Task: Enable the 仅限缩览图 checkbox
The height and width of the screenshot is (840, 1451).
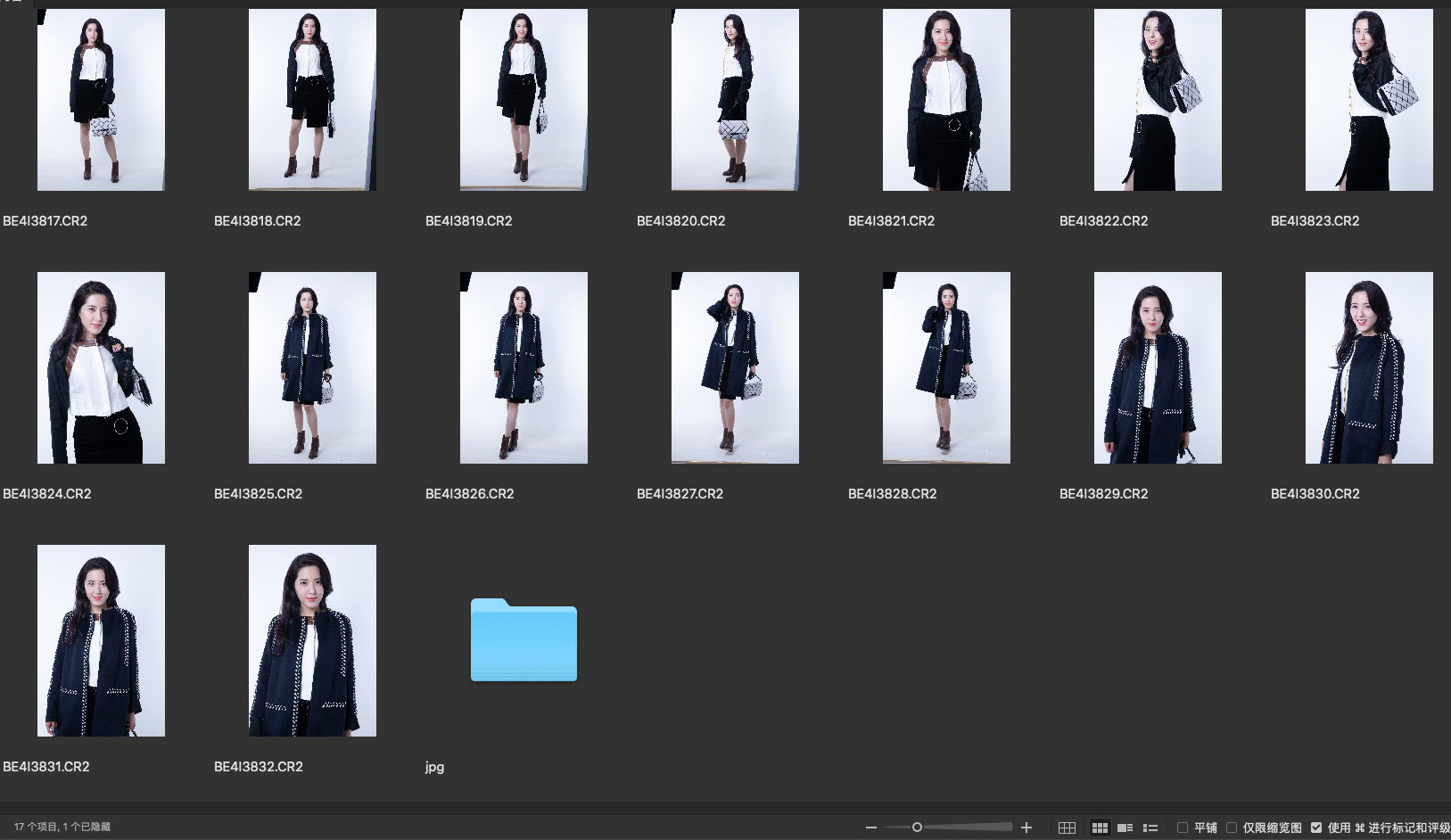Action: pos(1232,828)
